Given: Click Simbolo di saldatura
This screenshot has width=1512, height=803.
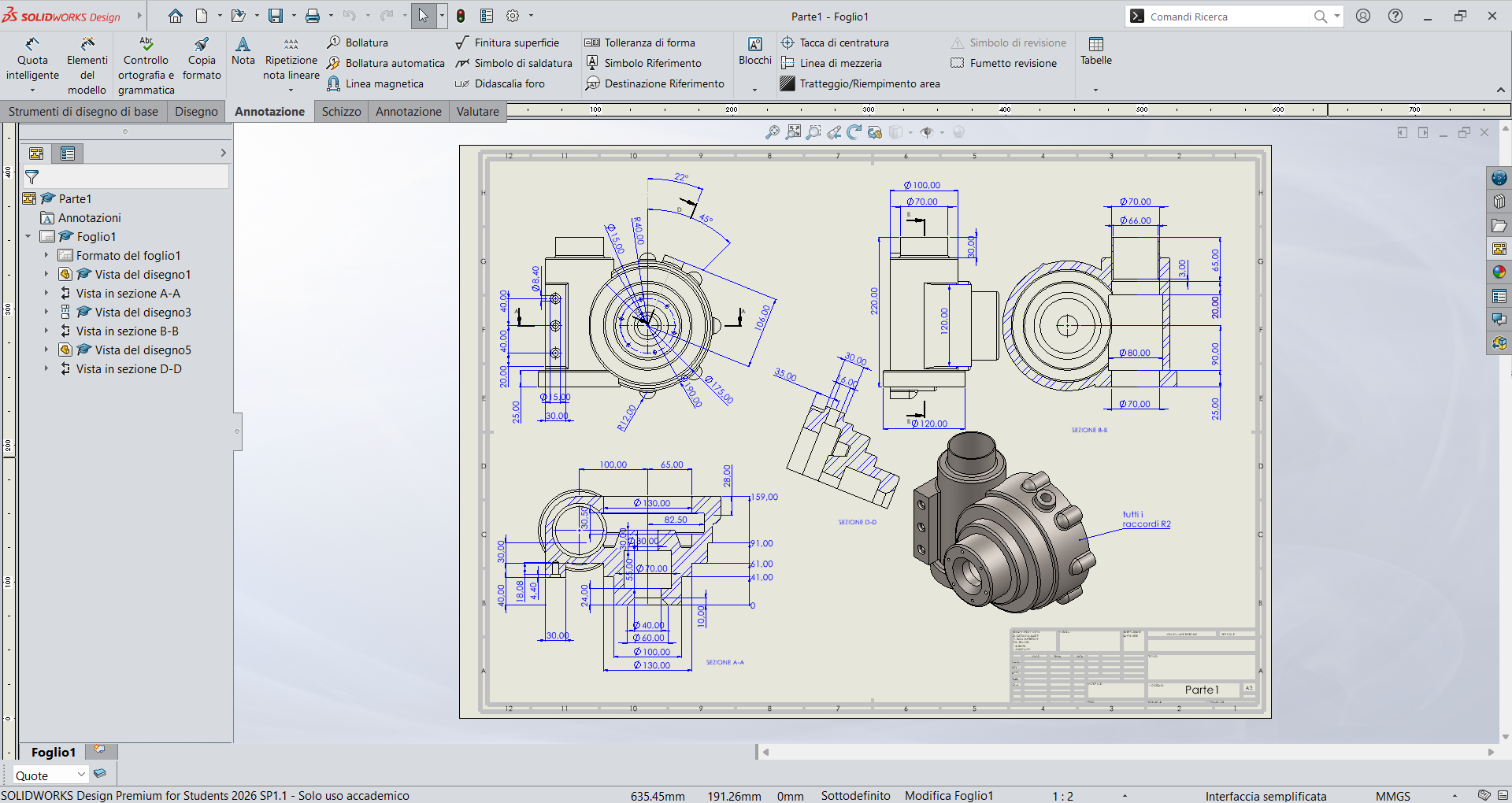Looking at the screenshot, I should pos(513,63).
